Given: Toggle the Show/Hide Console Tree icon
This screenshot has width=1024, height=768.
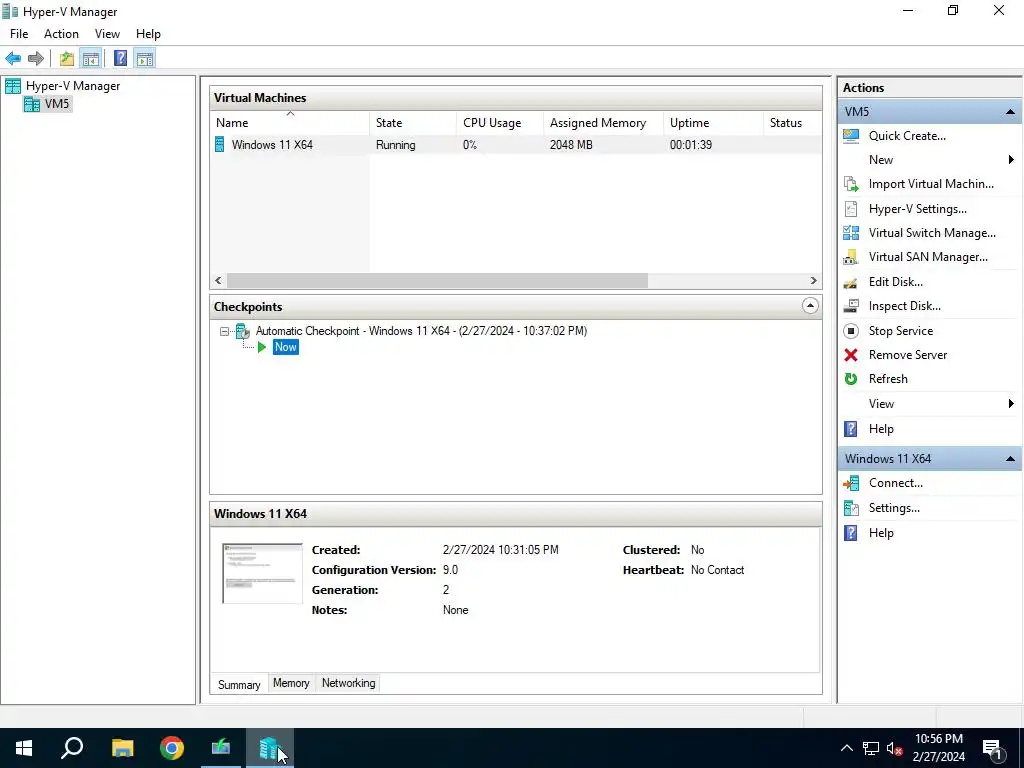Looking at the screenshot, I should tap(91, 59).
